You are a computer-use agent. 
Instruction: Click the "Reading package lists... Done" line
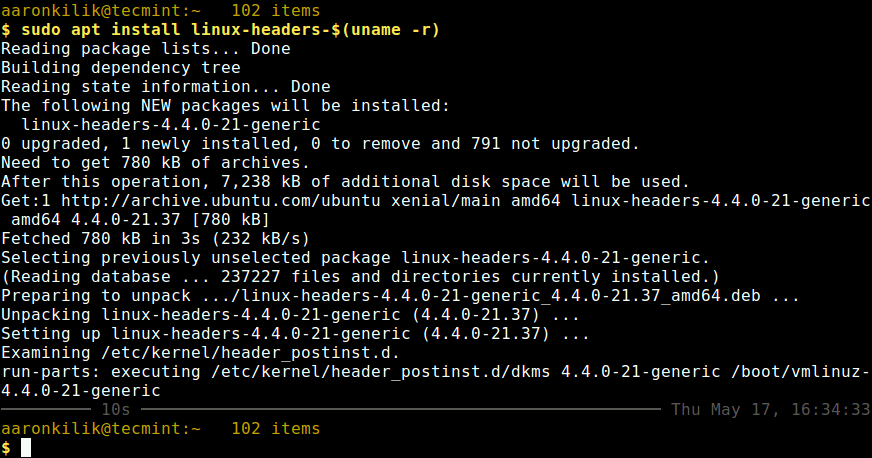(x=146, y=48)
